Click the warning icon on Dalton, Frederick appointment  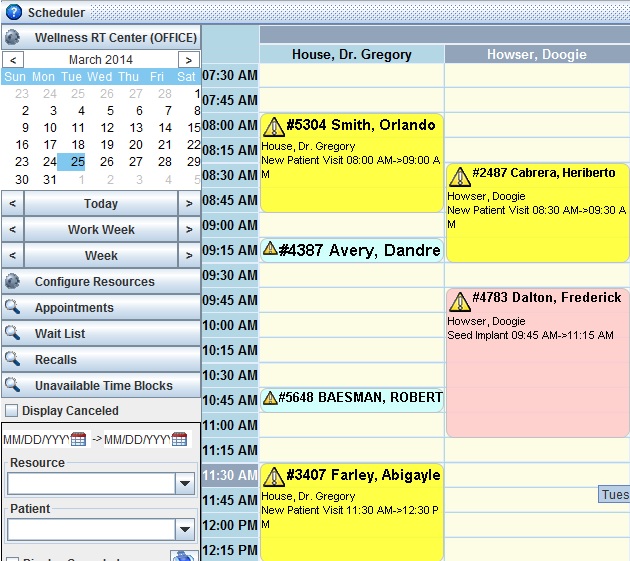point(459,301)
